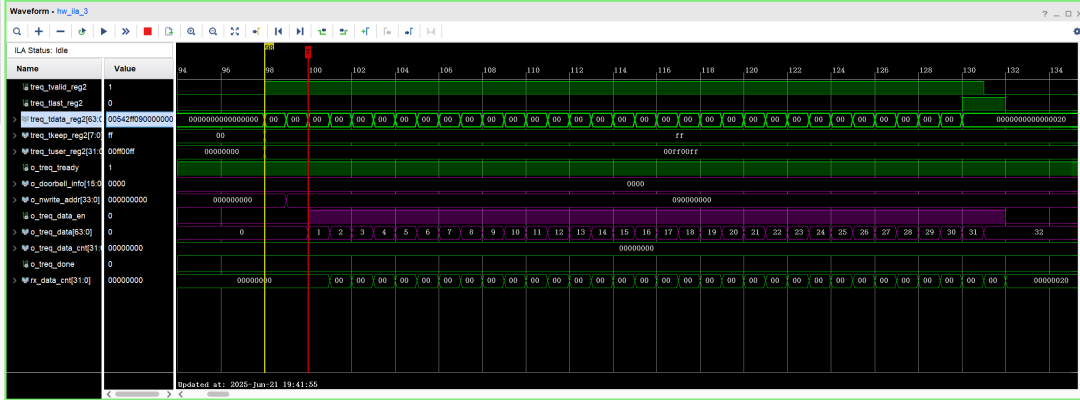Click the Name column header

[54, 69]
